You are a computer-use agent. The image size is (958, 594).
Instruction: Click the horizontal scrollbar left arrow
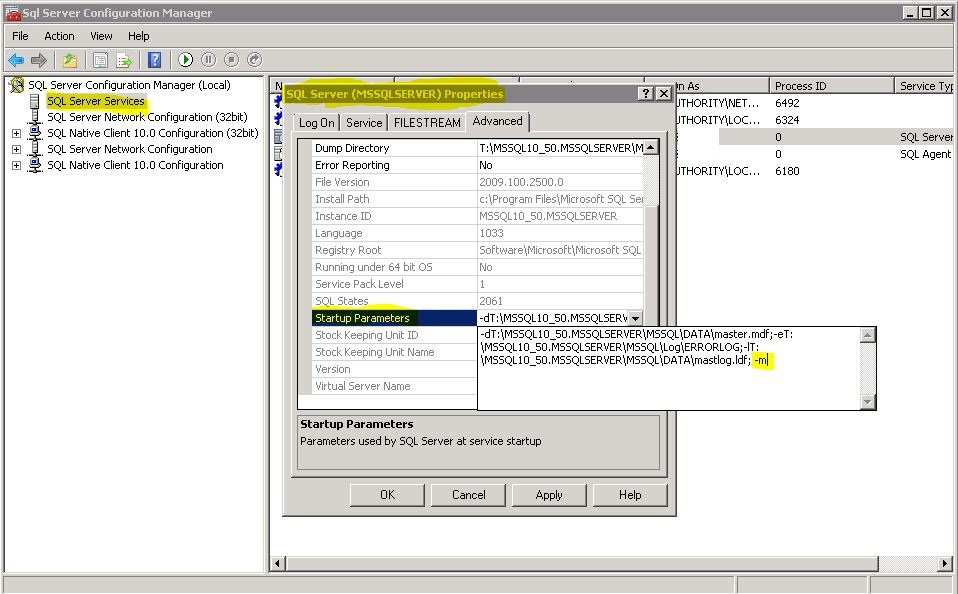278,563
